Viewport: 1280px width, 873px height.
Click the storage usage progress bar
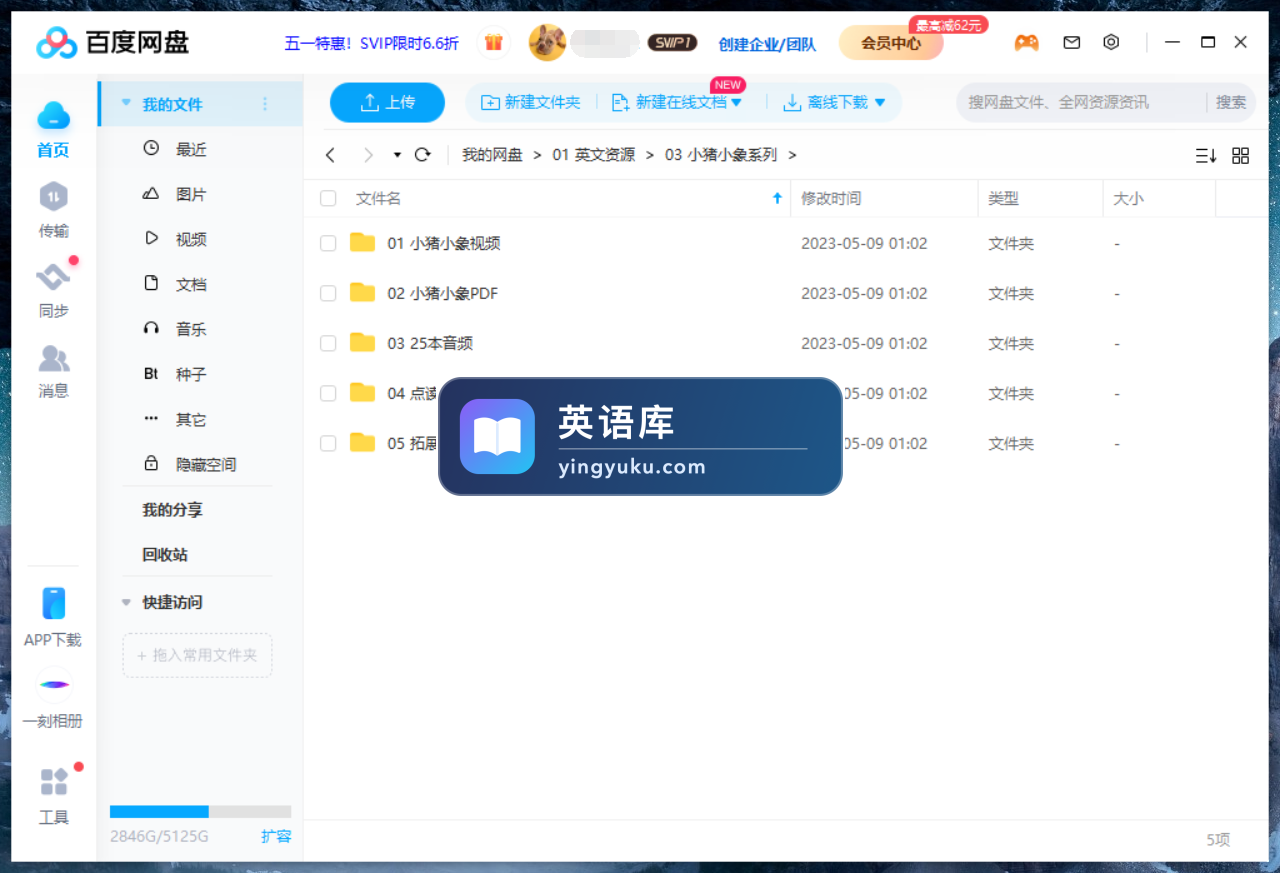coord(200,812)
